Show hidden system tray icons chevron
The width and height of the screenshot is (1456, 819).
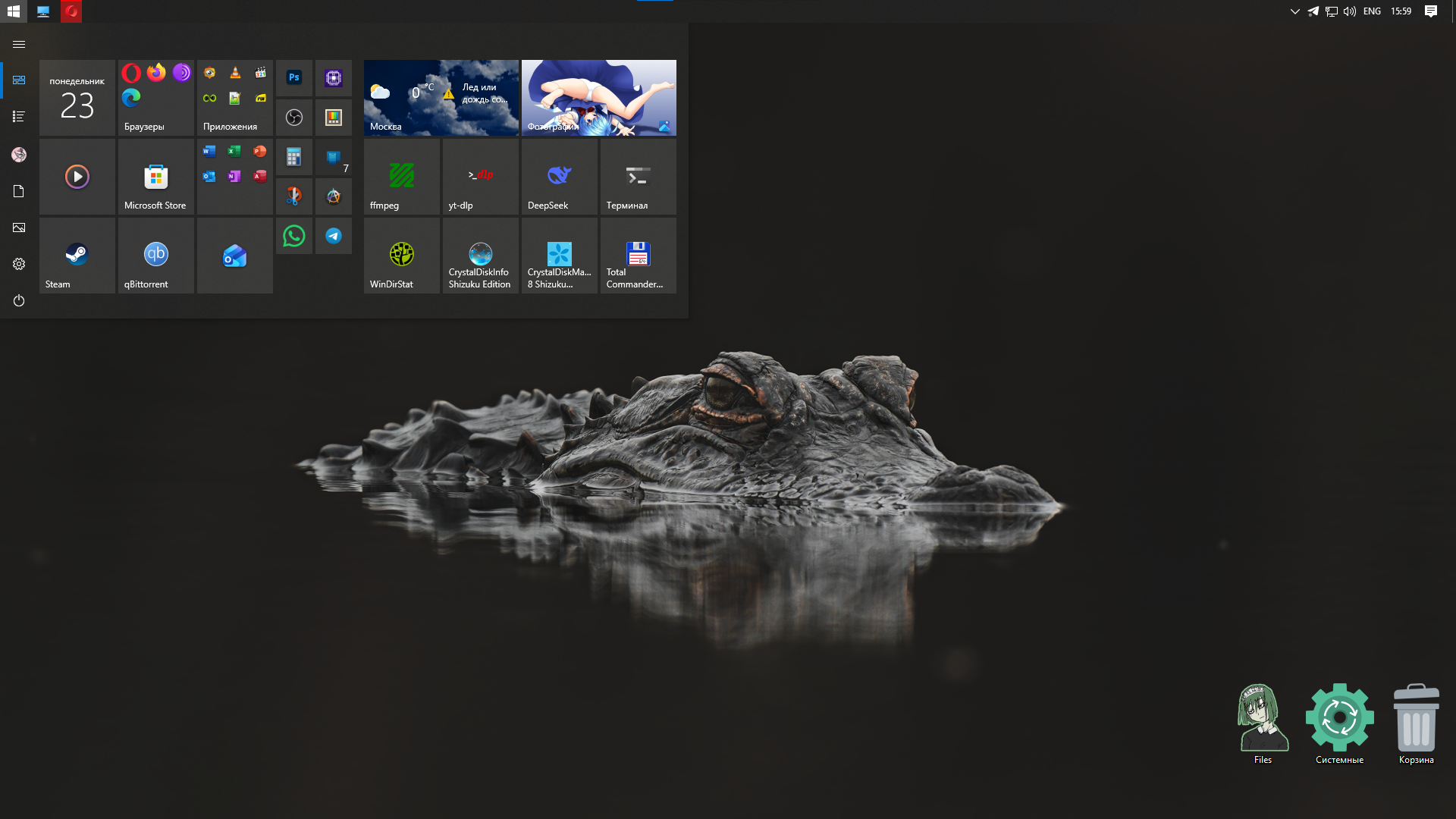pos(1294,11)
